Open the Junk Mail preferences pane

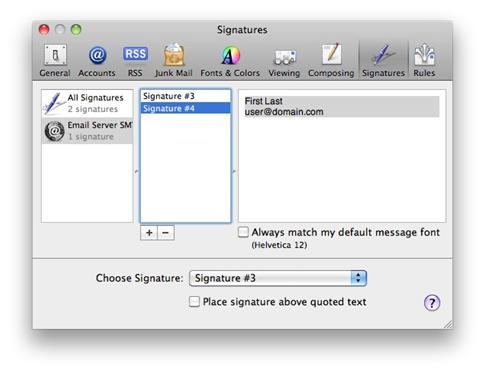174,61
